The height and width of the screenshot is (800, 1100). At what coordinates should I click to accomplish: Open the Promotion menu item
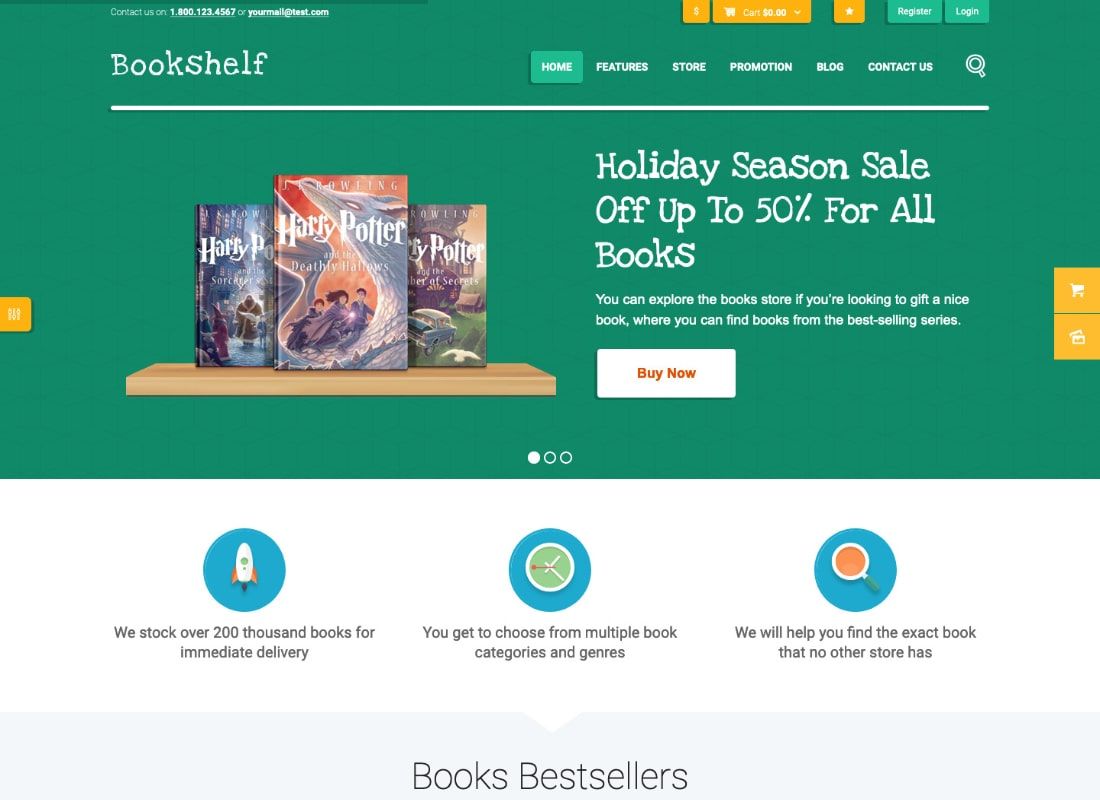760,67
